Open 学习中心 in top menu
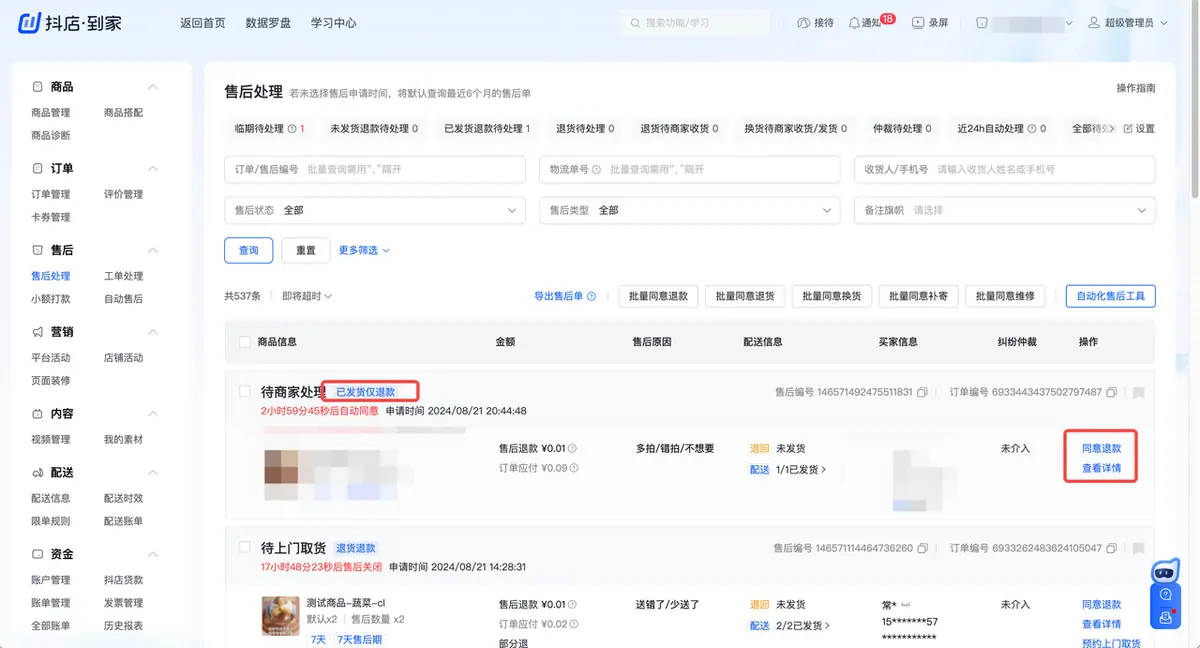Viewport: 1200px width, 648px height. click(334, 23)
